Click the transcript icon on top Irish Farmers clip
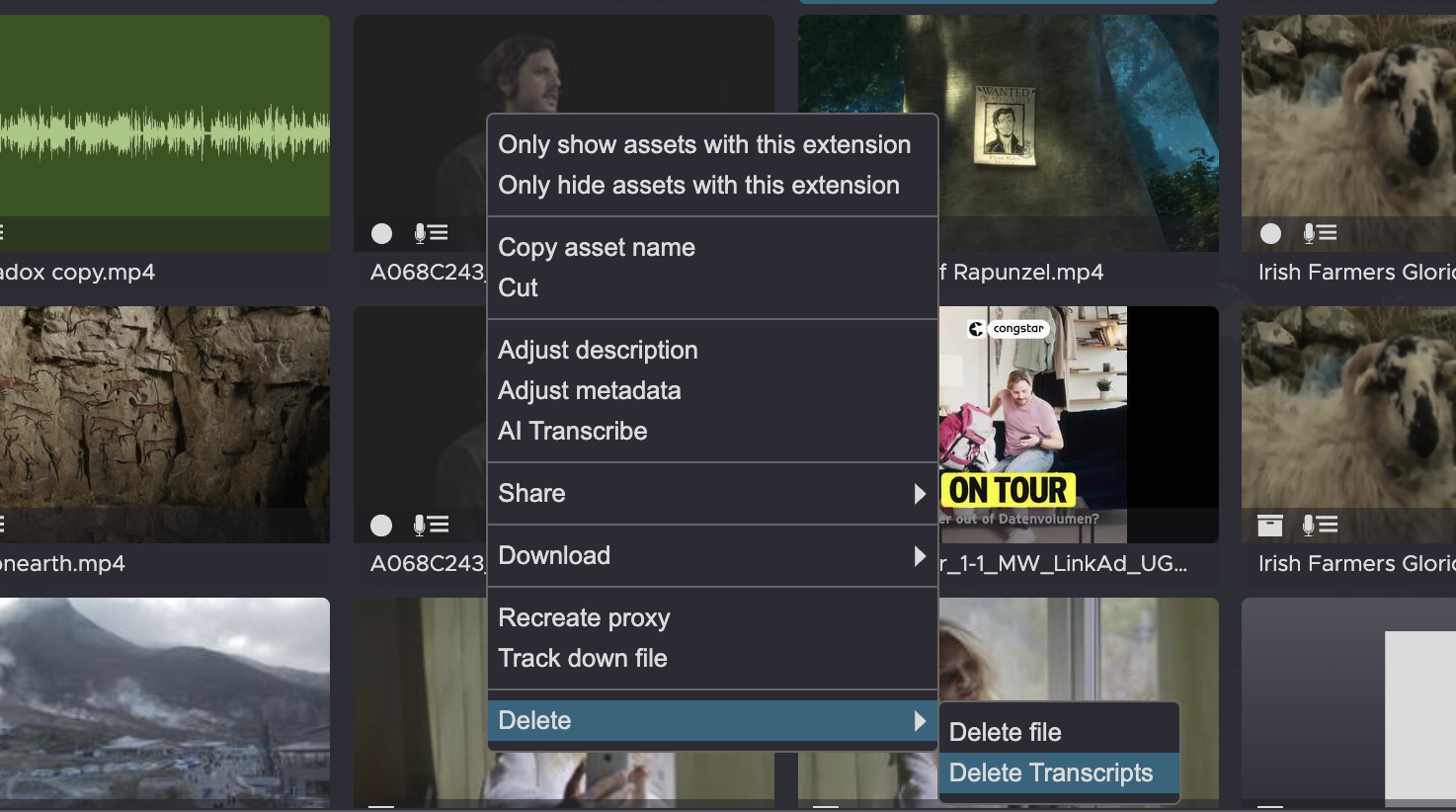Viewport: 1456px width, 812px height. pyautogui.click(x=1320, y=233)
